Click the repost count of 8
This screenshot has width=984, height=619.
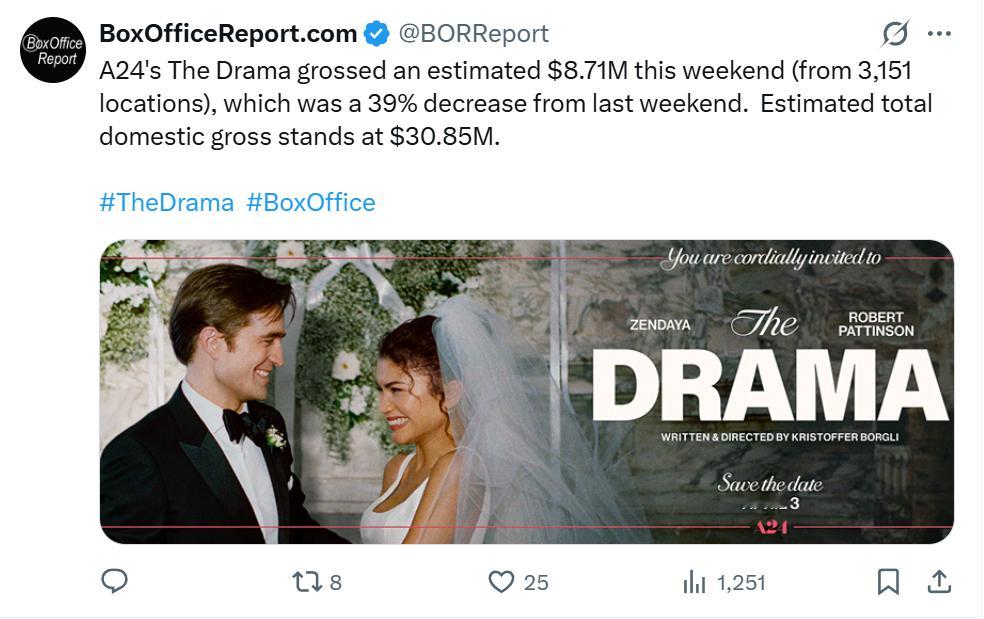pyautogui.click(x=335, y=582)
